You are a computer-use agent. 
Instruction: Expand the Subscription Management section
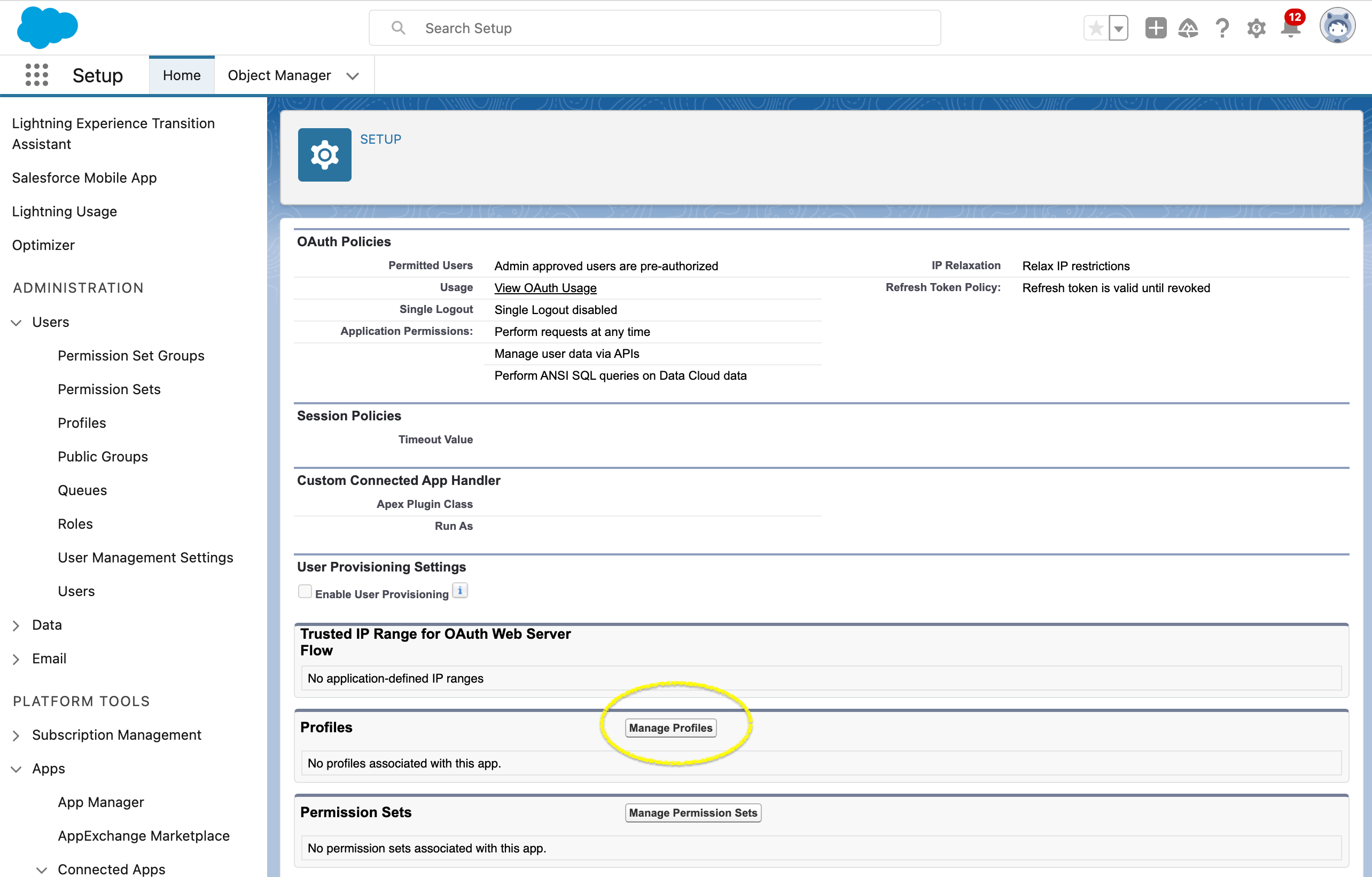coord(17,736)
